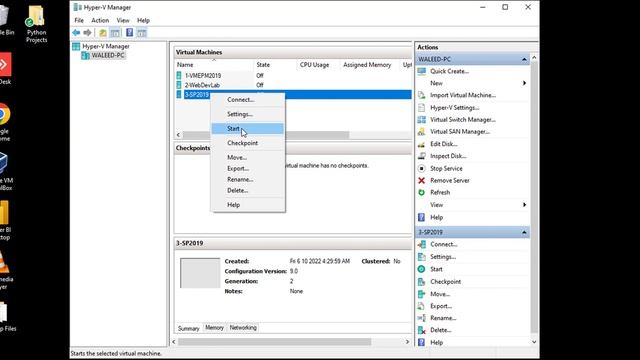
Task: Open the Python Projects desktop folder
Action: pyautogui.click(x=36, y=24)
